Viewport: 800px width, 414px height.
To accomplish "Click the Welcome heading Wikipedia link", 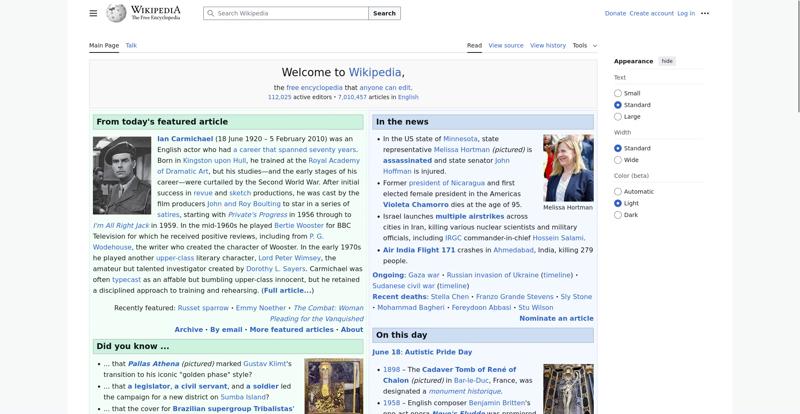I will pos(375,72).
